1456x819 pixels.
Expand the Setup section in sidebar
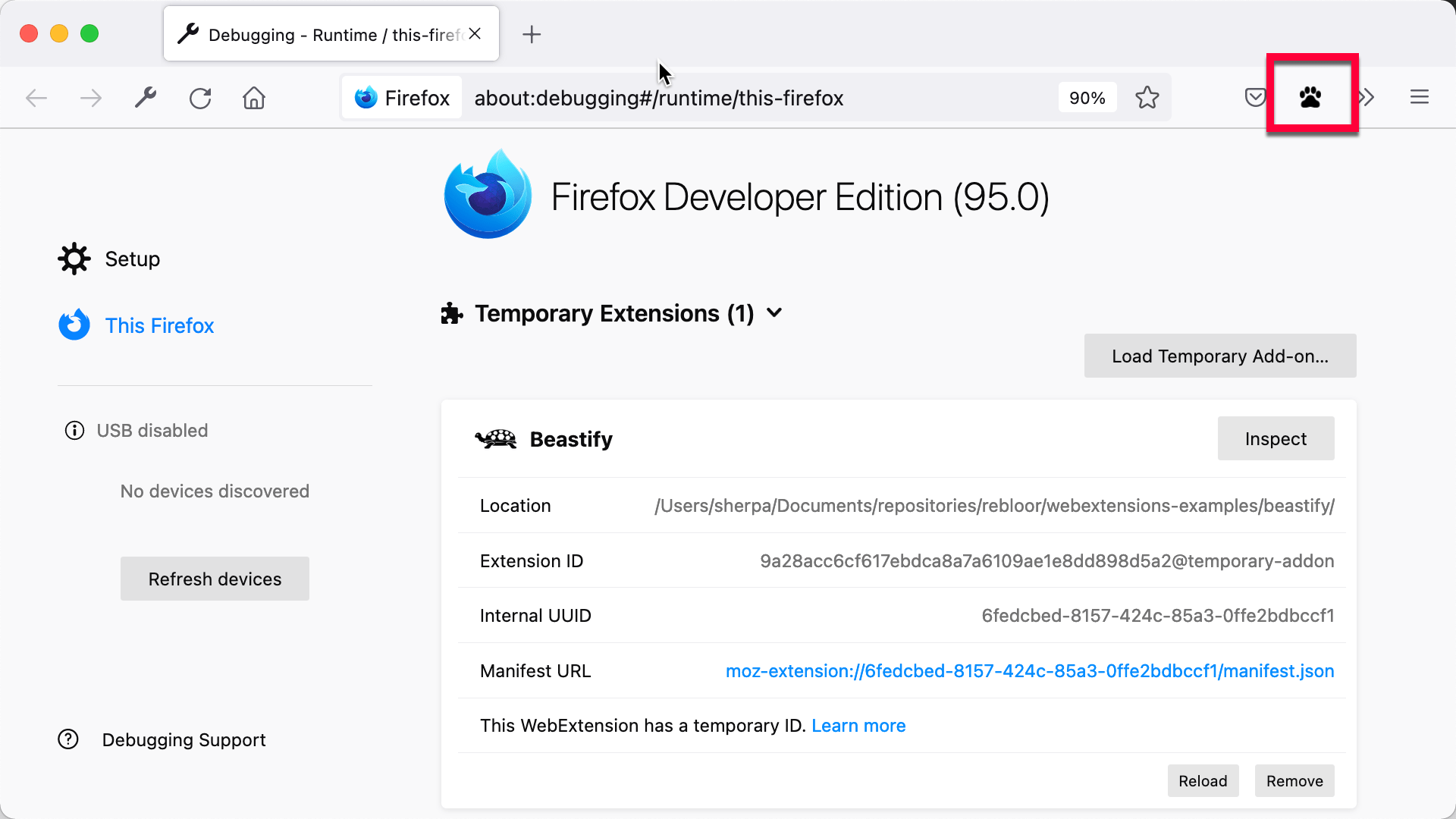coord(132,259)
